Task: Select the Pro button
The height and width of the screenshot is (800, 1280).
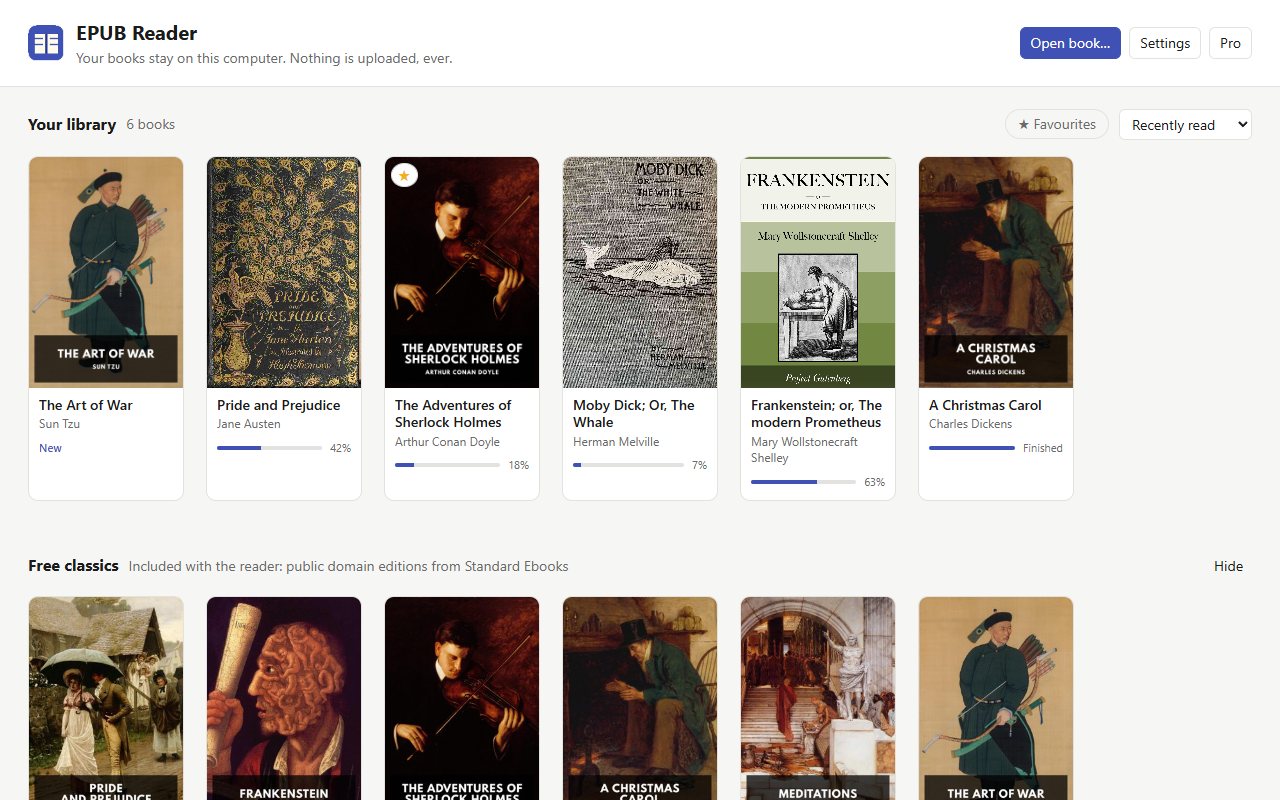Action: tap(1230, 43)
